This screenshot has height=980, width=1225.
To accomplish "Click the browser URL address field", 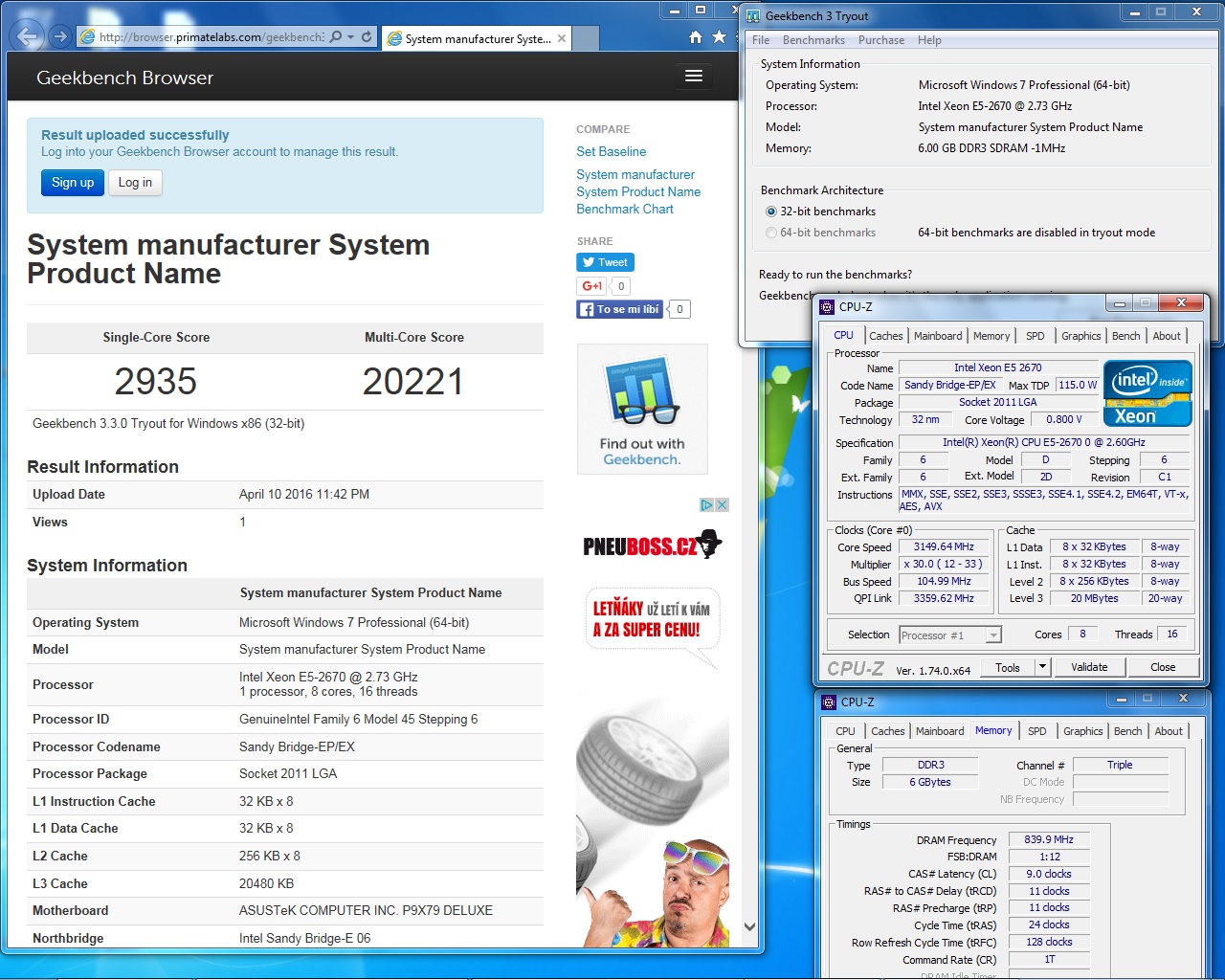I will [x=212, y=37].
